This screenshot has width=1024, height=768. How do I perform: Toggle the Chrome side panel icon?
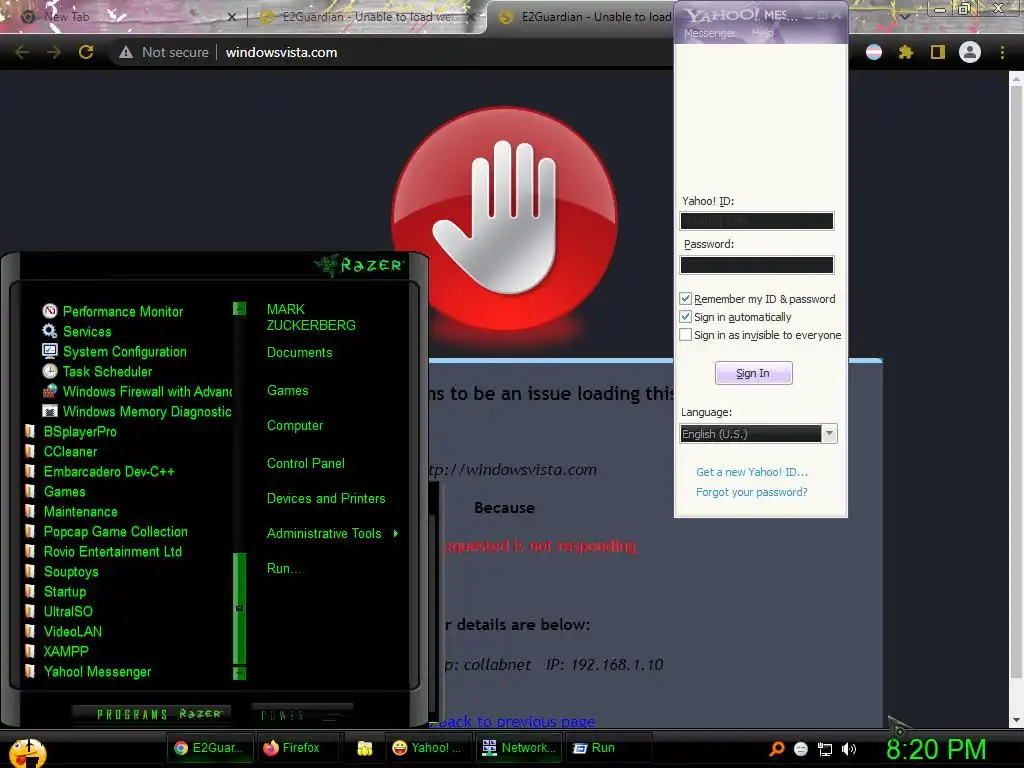938,52
